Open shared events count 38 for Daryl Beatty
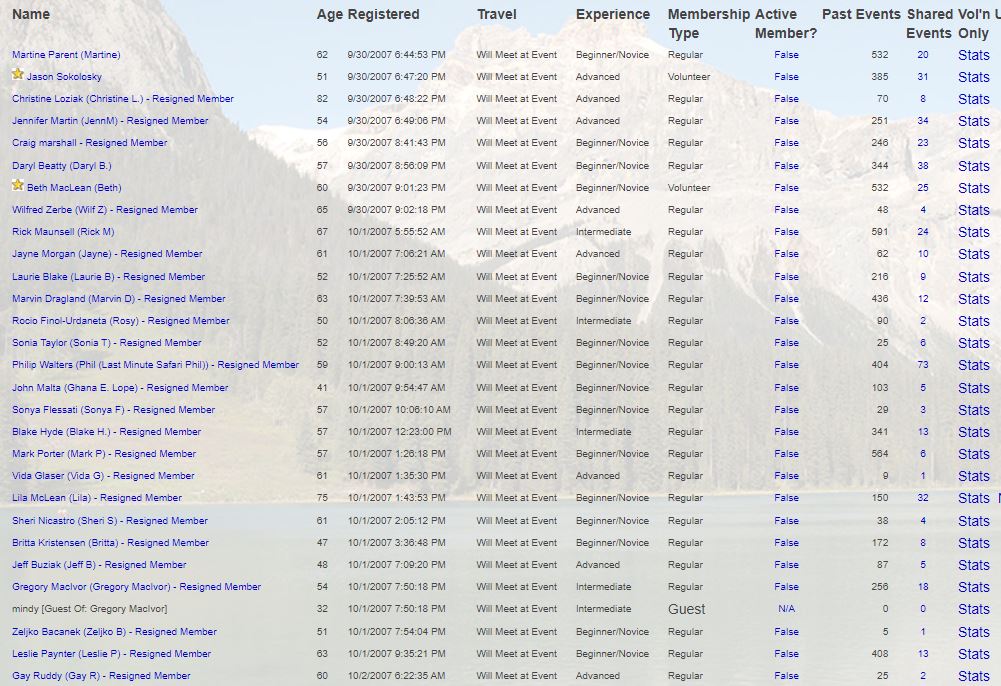1001x686 pixels. (x=922, y=166)
